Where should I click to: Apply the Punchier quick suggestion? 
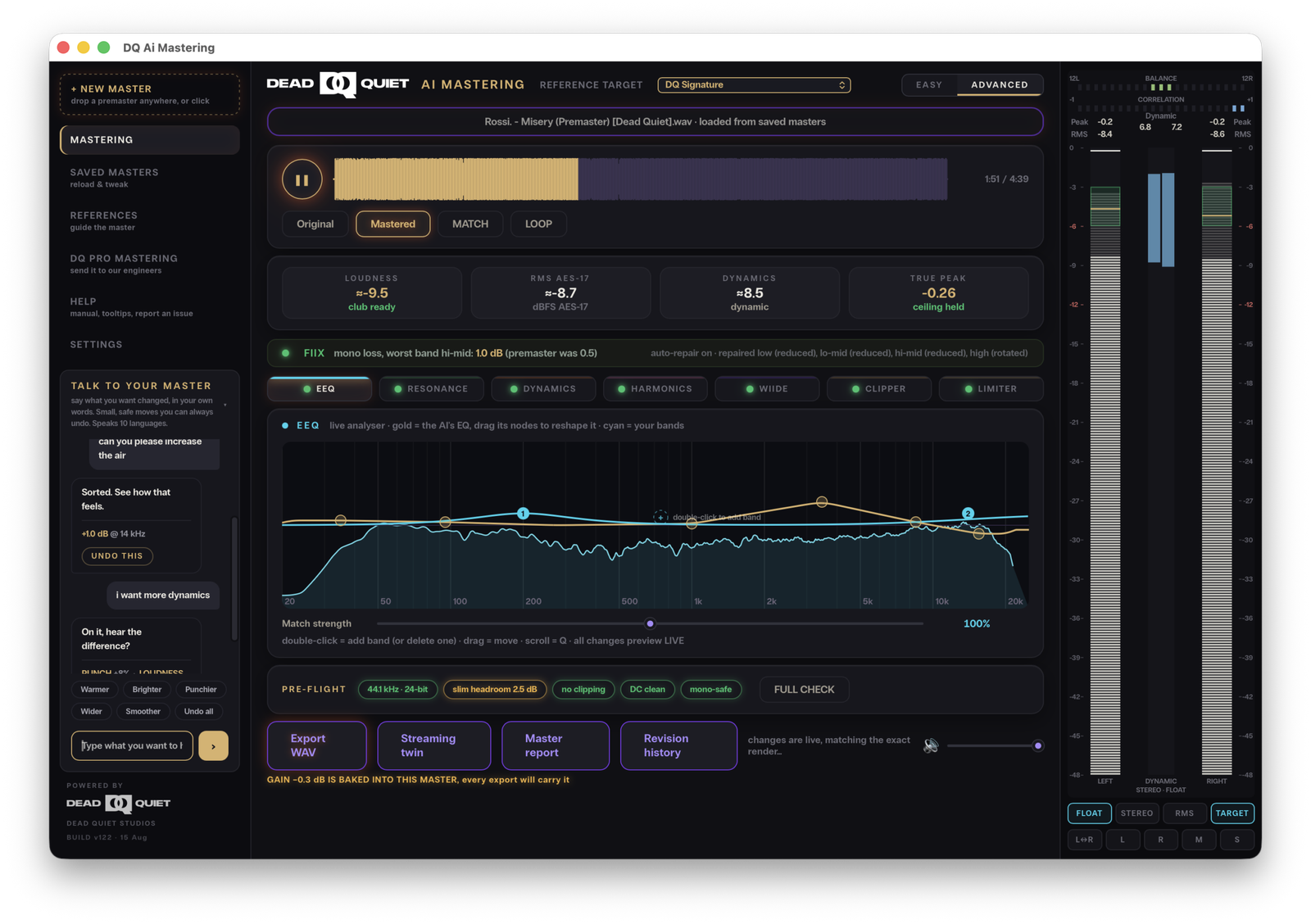(x=201, y=690)
